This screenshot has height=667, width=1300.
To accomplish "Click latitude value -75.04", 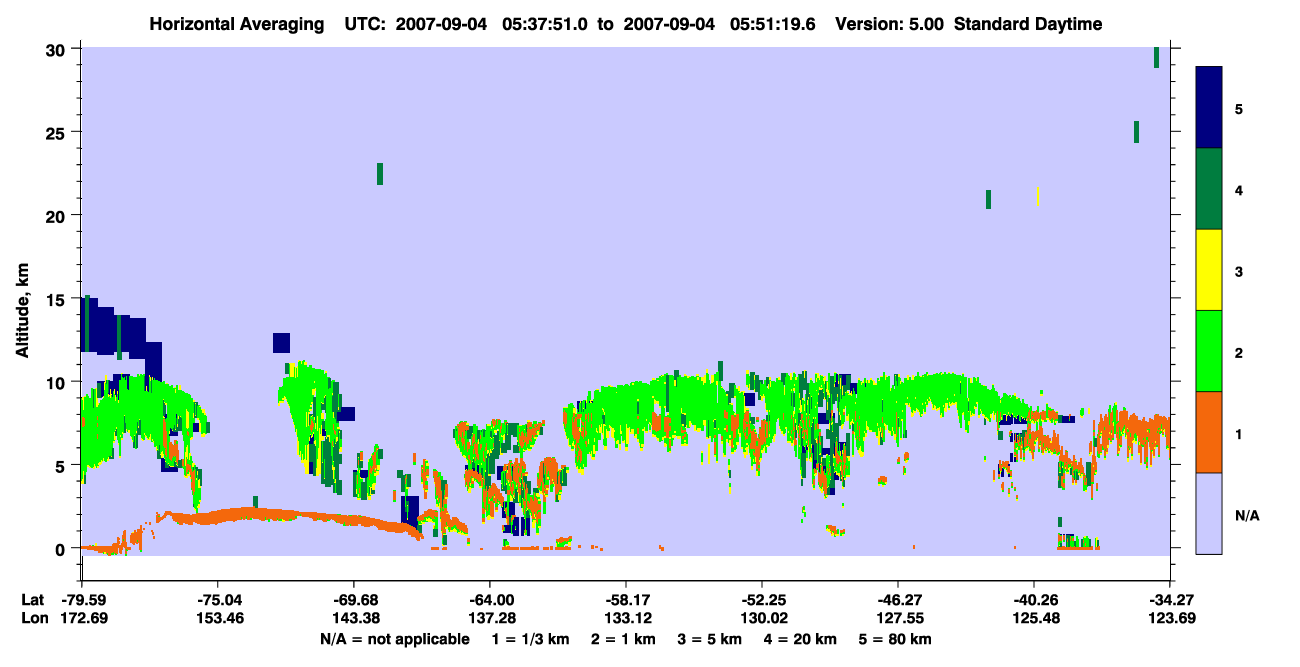I will pos(218,600).
